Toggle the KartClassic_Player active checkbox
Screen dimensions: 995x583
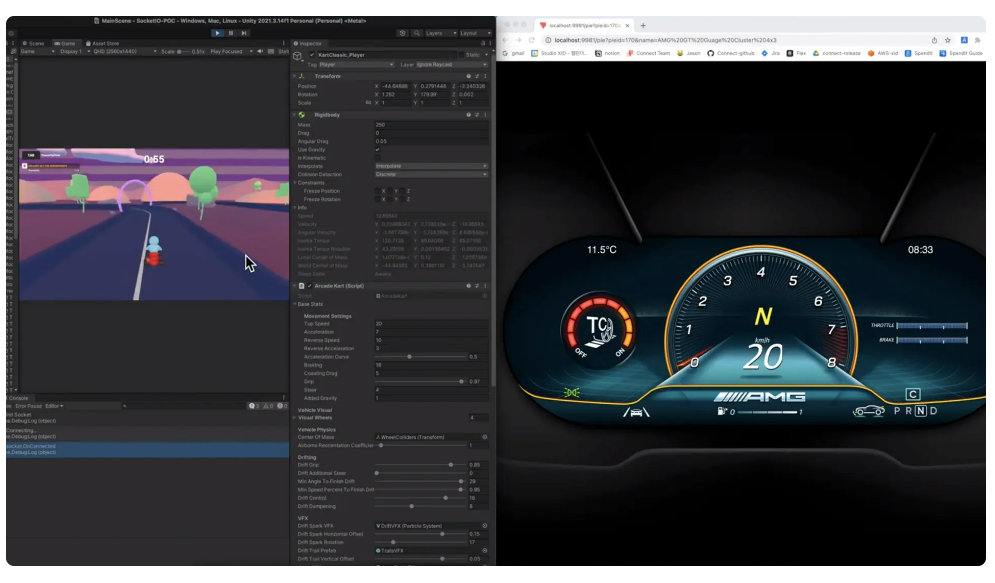[x=312, y=55]
